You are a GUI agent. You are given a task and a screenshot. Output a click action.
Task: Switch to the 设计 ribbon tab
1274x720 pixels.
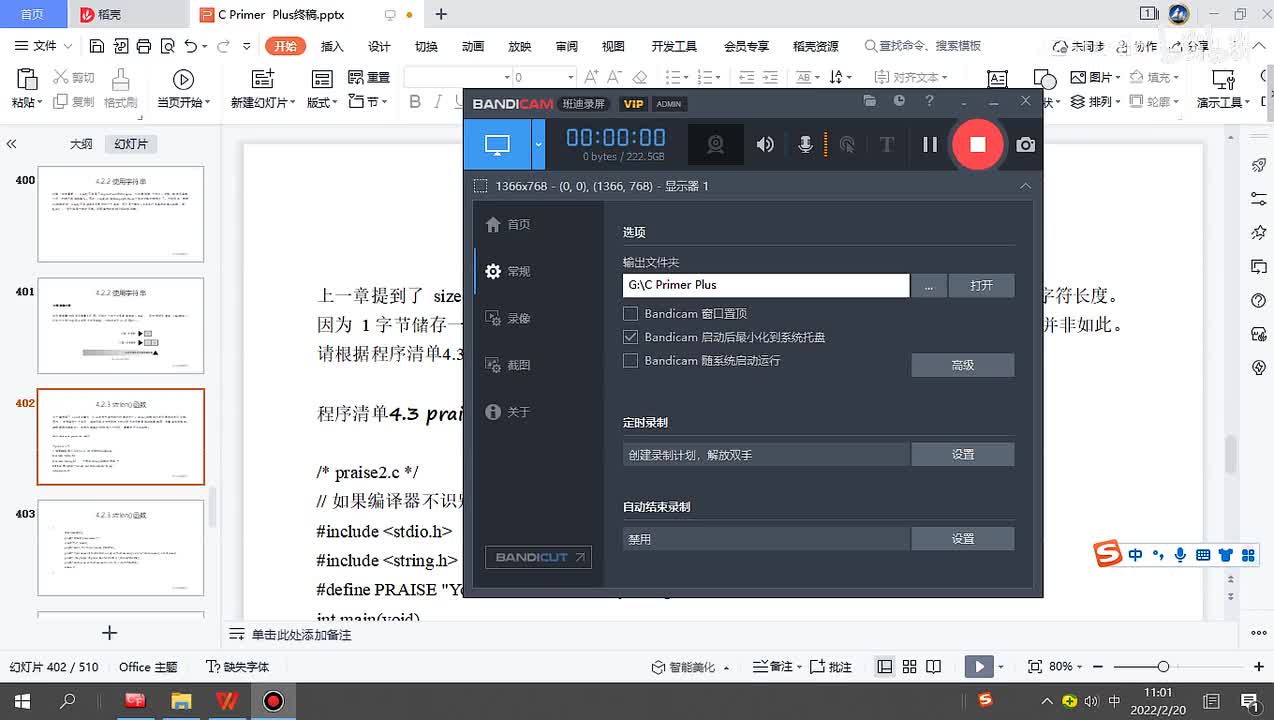coord(379,46)
